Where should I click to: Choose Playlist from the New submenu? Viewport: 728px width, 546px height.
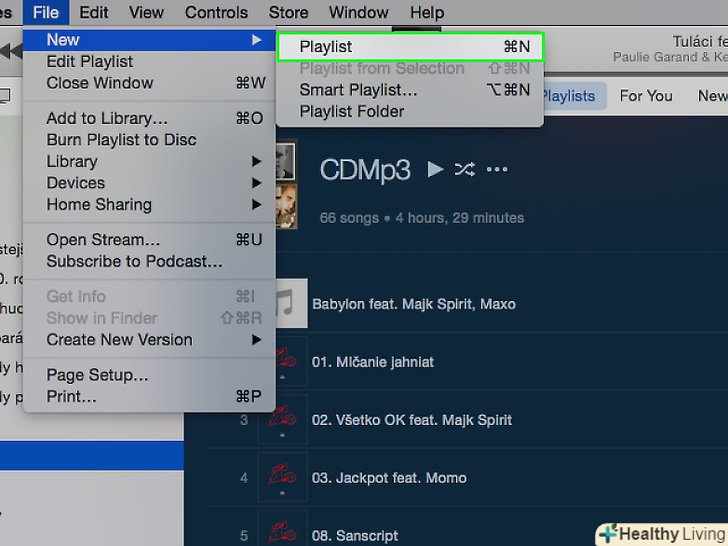point(410,46)
